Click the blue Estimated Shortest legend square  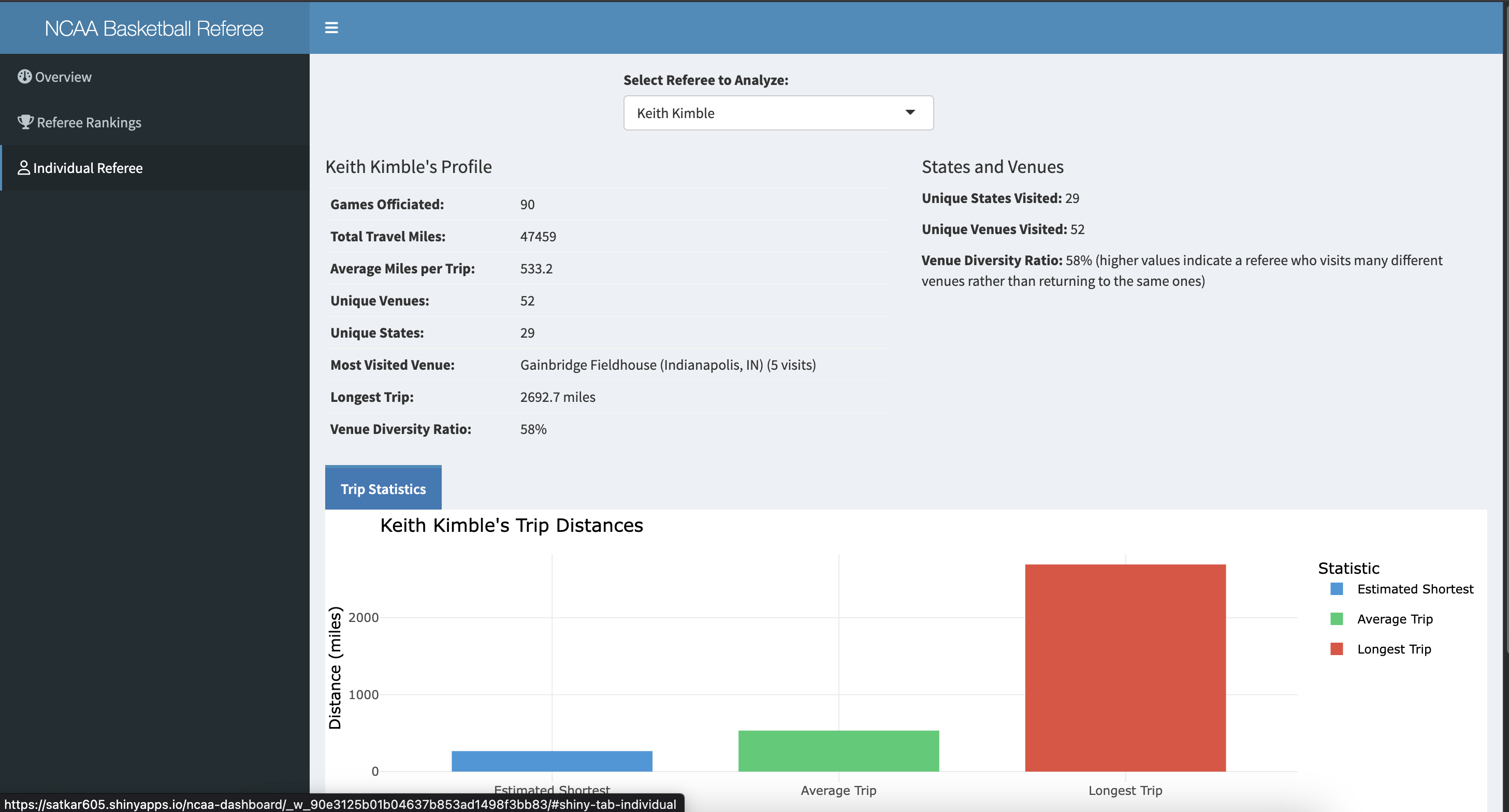click(x=1338, y=589)
